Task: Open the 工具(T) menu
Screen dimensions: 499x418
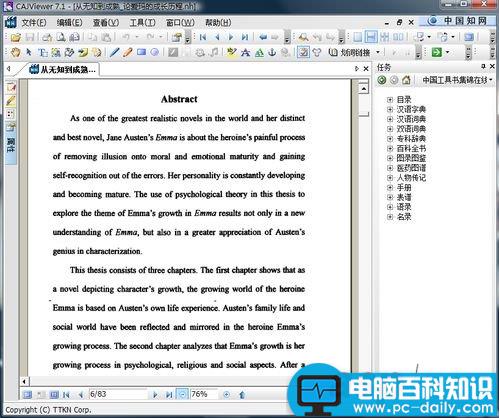Action: (x=142, y=23)
